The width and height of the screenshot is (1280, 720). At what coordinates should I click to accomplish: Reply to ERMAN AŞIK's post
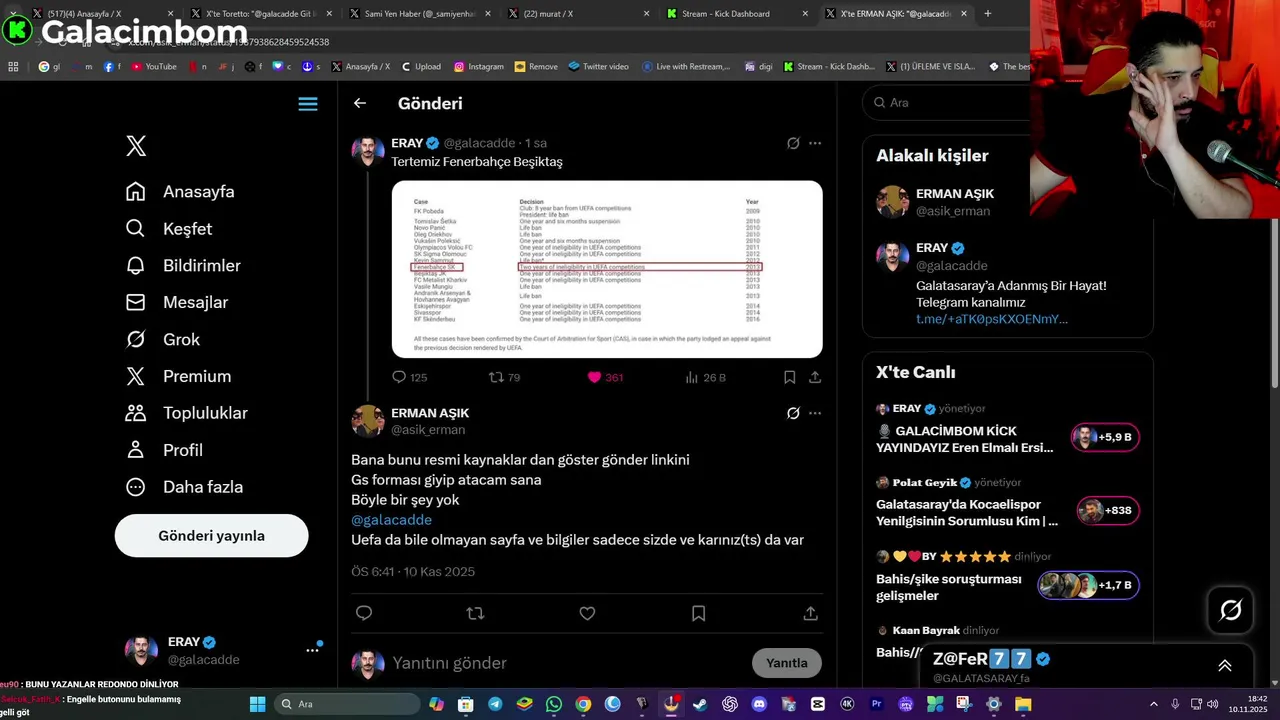pyautogui.click(x=364, y=613)
